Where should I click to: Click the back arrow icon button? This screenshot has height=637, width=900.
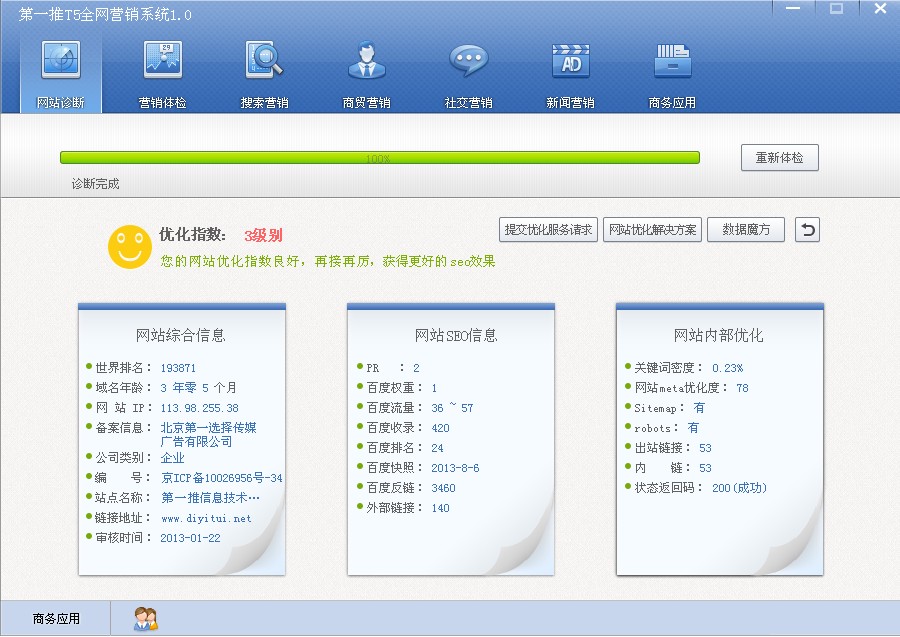[x=807, y=230]
